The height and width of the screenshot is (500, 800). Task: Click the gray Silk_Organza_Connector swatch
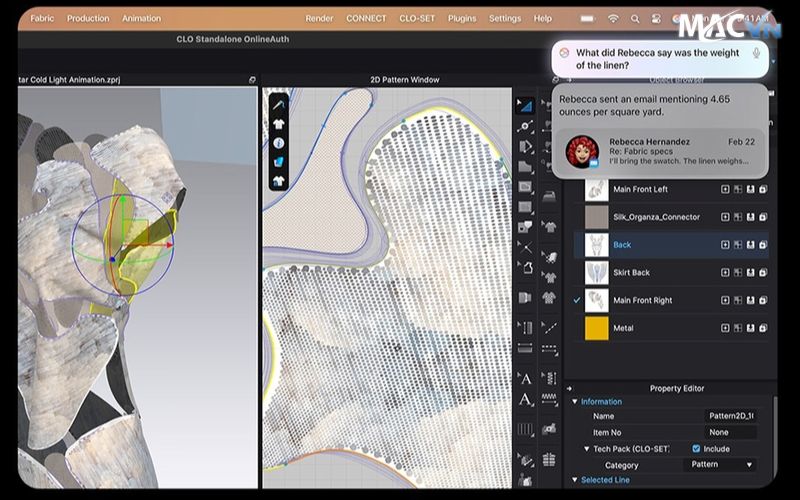[x=596, y=217]
